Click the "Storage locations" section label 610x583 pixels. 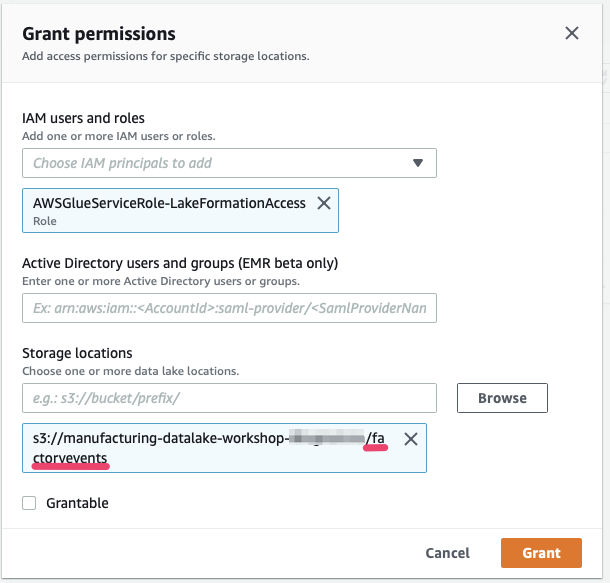[77, 353]
